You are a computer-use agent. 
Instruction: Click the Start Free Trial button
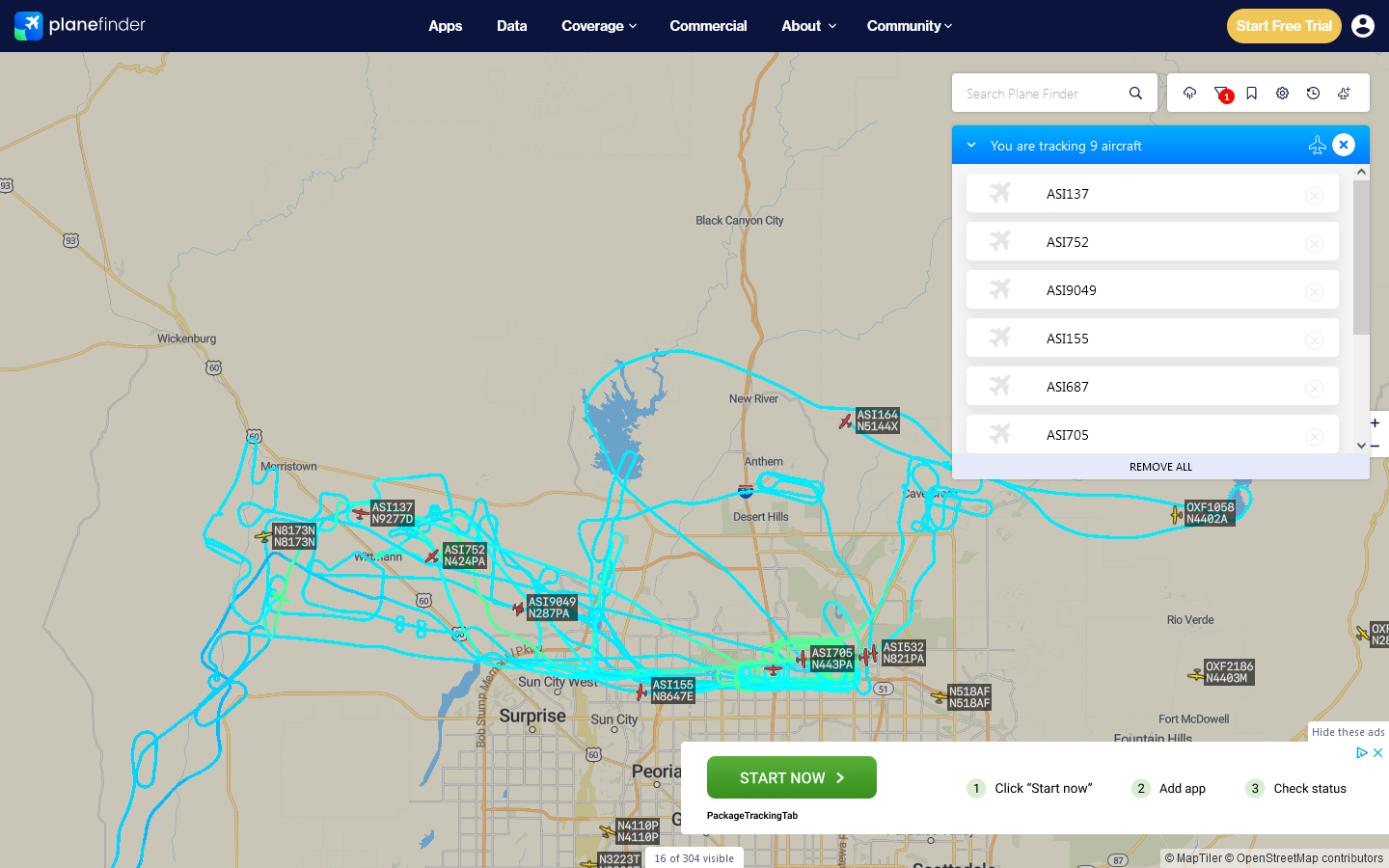tap(1284, 26)
